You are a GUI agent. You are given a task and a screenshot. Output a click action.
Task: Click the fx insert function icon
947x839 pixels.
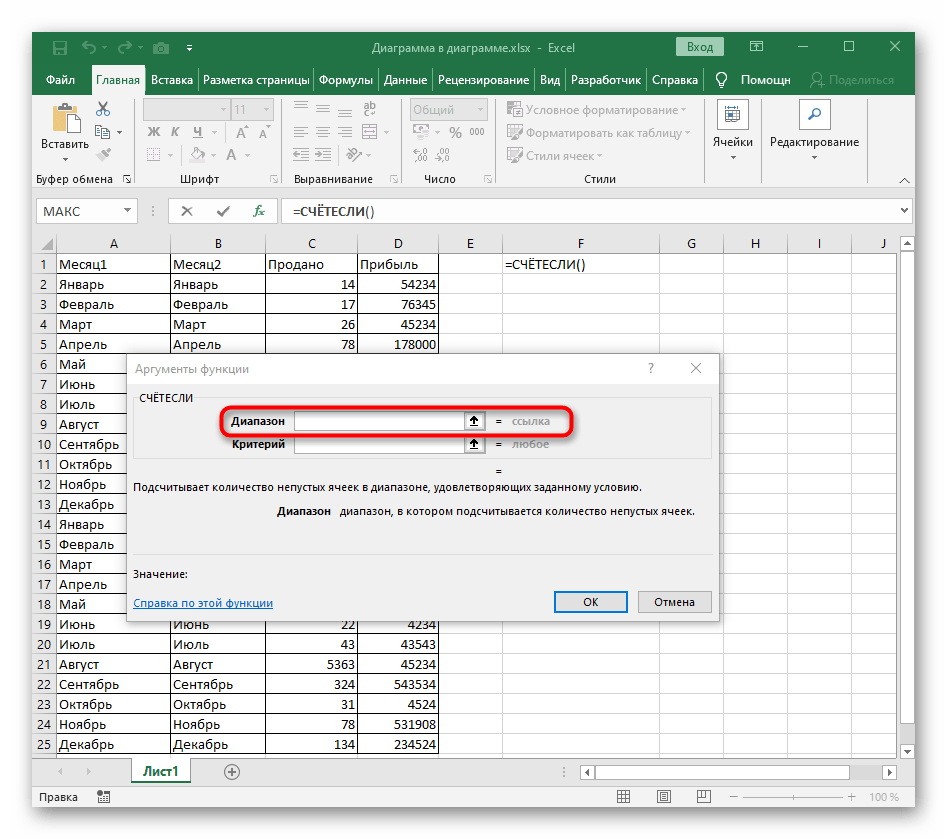coord(258,211)
